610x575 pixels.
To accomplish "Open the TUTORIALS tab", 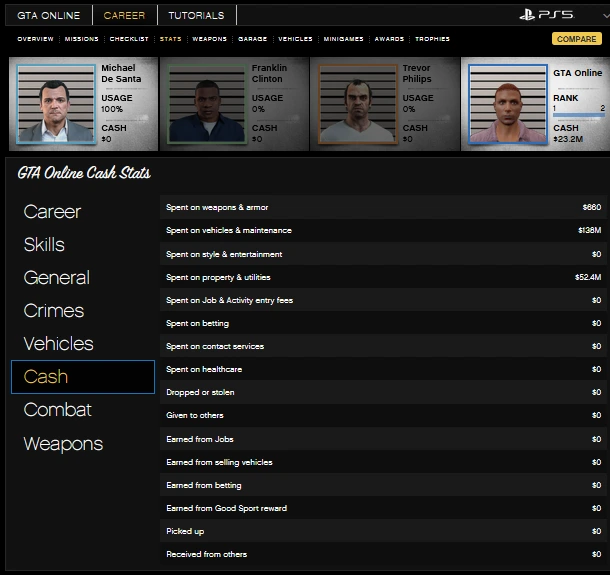I will point(196,15).
